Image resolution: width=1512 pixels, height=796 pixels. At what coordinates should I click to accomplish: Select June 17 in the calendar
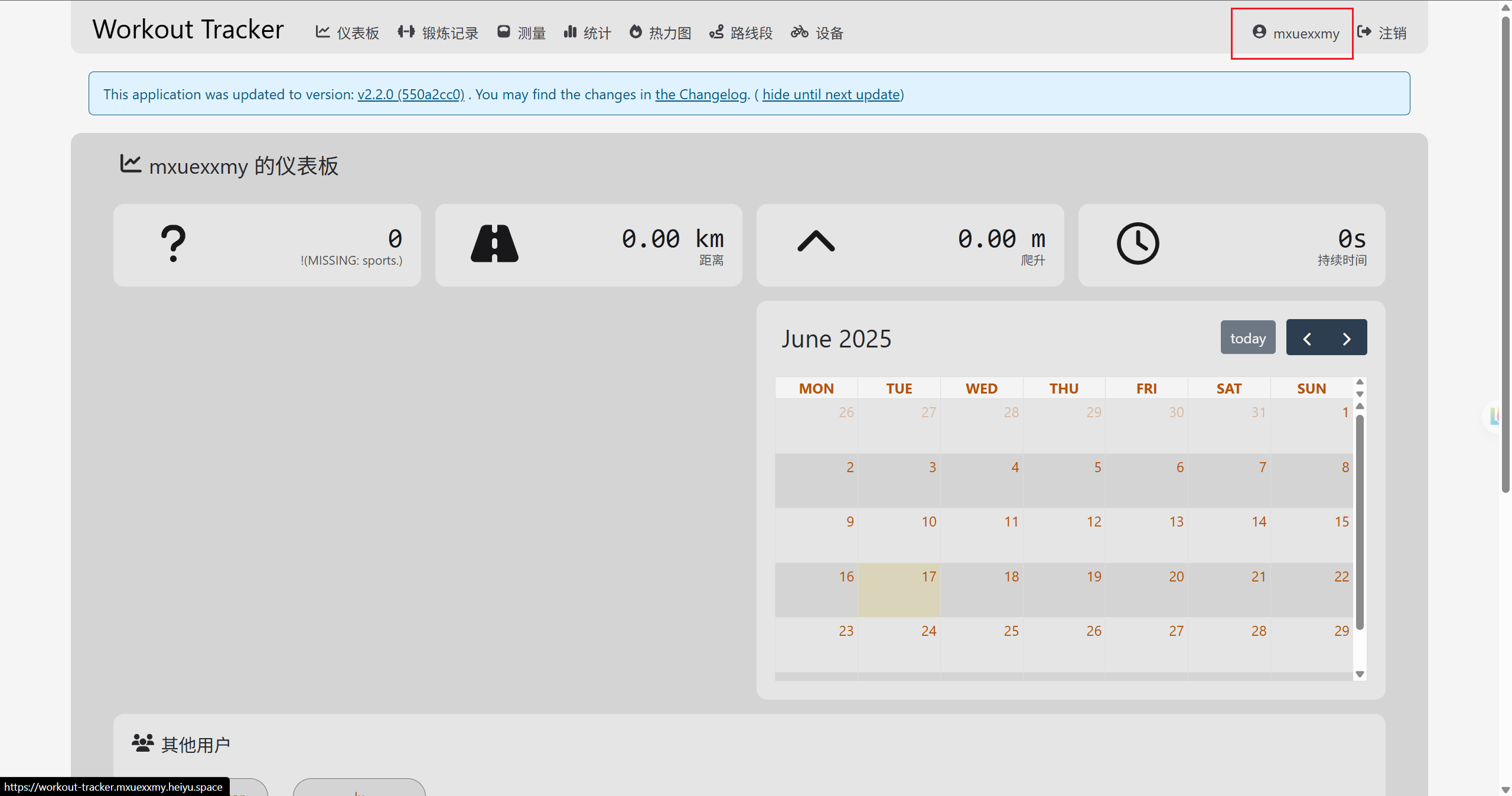click(899, 590)
